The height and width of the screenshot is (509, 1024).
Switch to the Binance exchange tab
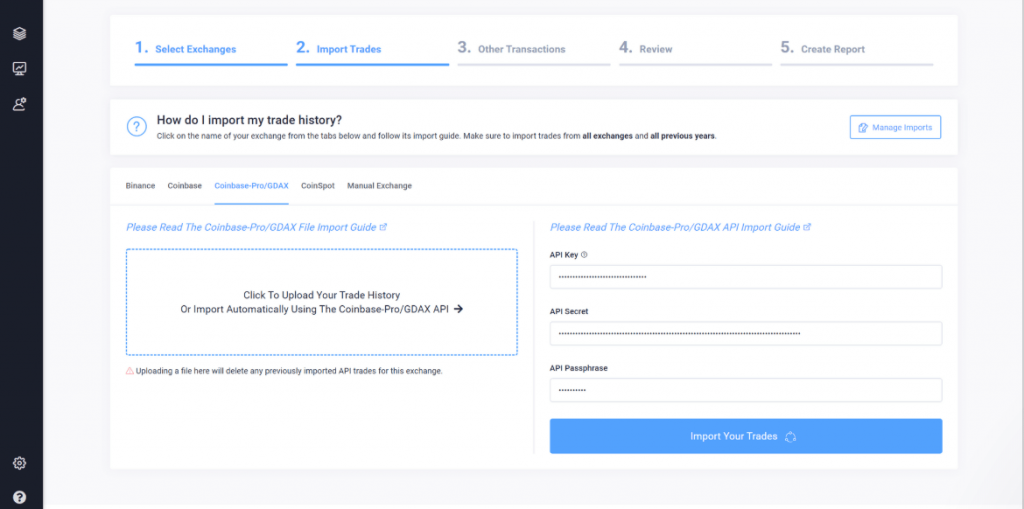pos(140,186)
